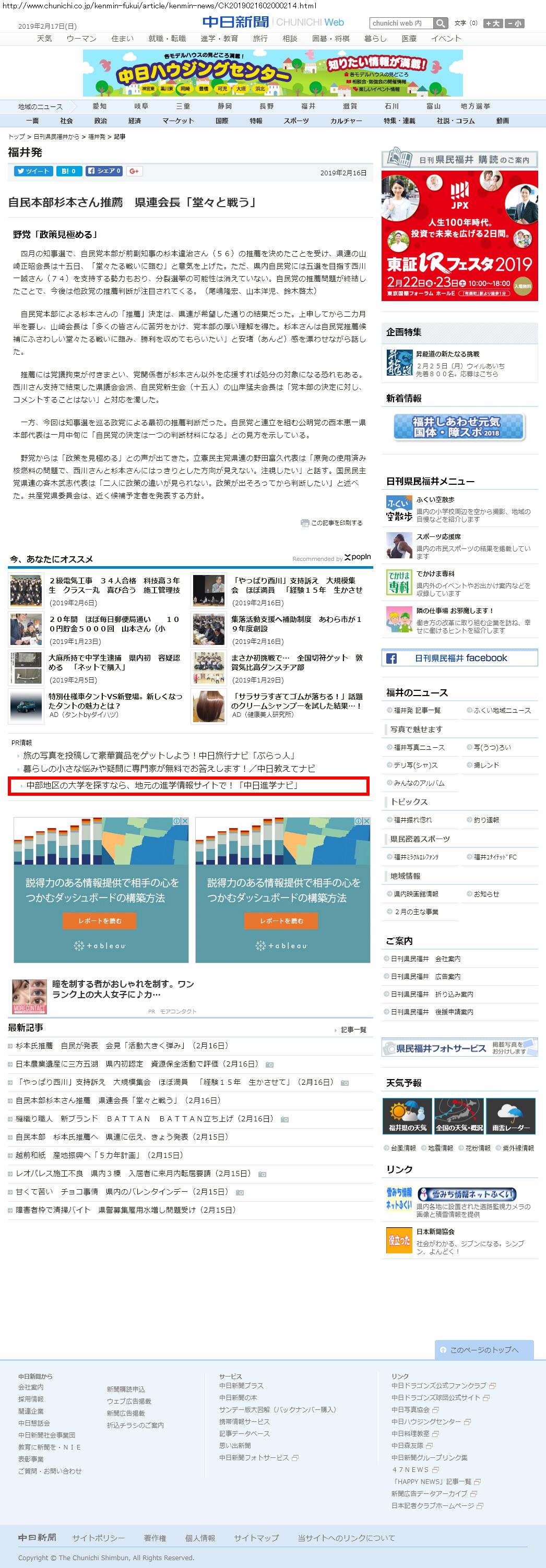Increase text size with the ＋大 button
This screenshot has width=546, height=1568.
(x=492, y=23)
